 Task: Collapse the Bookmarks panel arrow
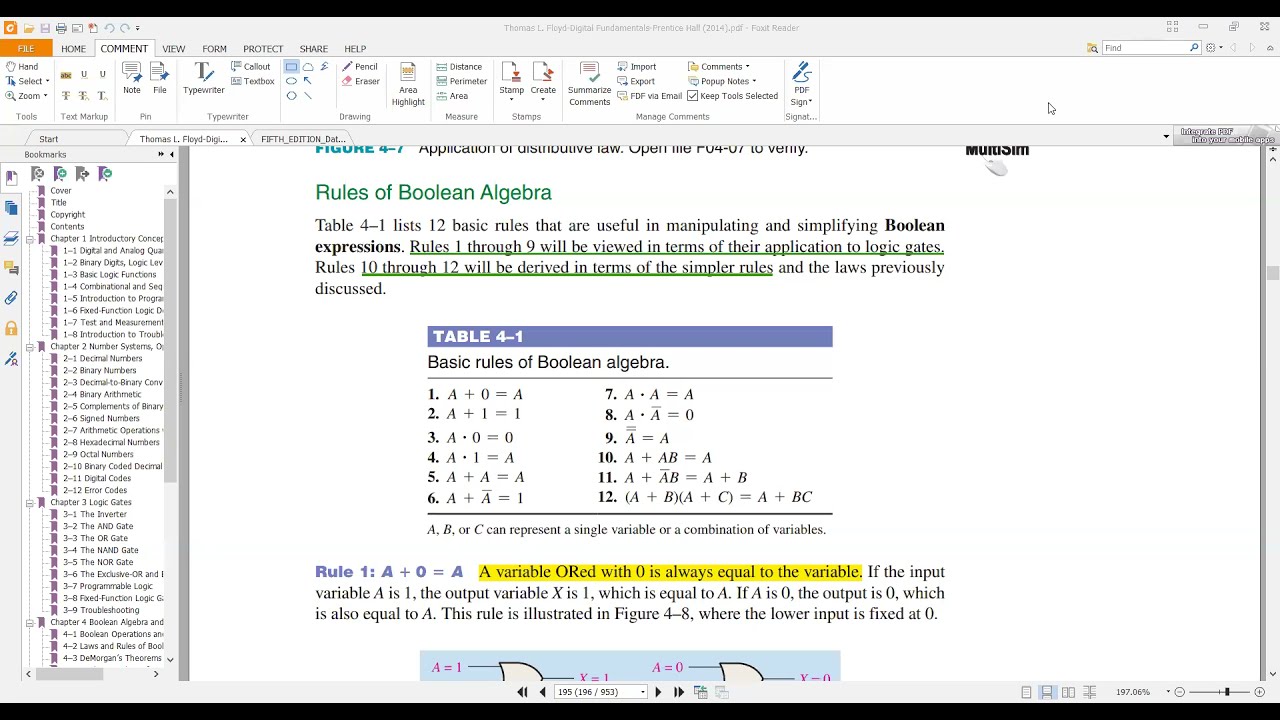point(171,154)
